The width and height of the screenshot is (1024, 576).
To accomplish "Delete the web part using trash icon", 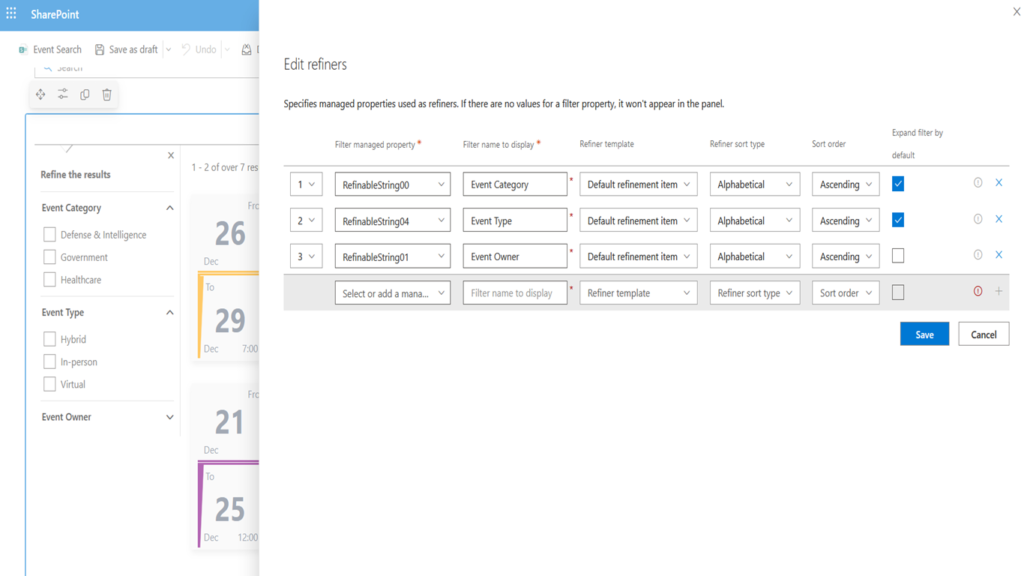I will (107, 95).
